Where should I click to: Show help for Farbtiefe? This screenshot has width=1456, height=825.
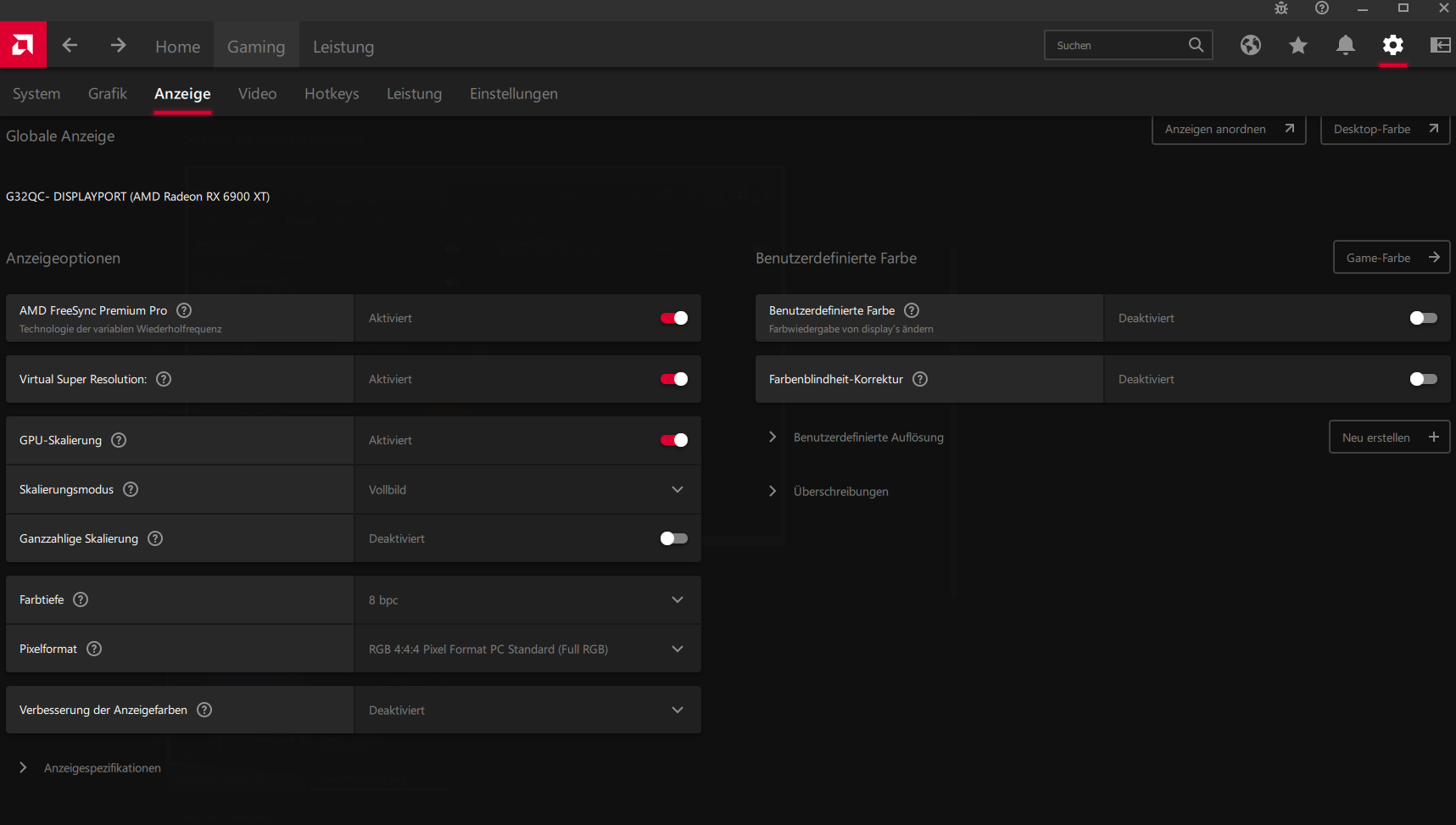coord(81,599)
